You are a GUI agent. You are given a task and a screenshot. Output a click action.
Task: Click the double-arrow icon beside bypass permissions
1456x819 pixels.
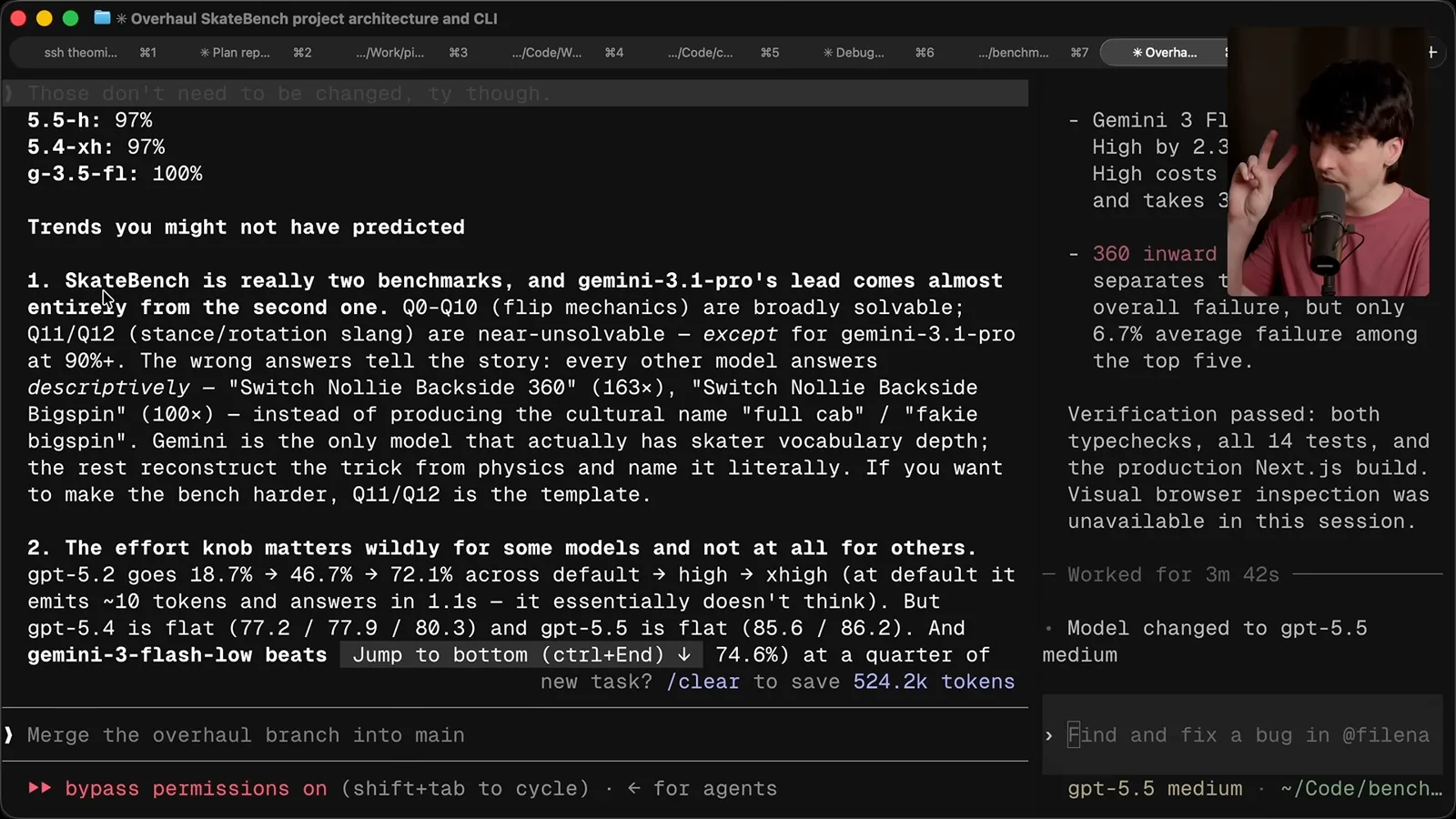[39, 788]
